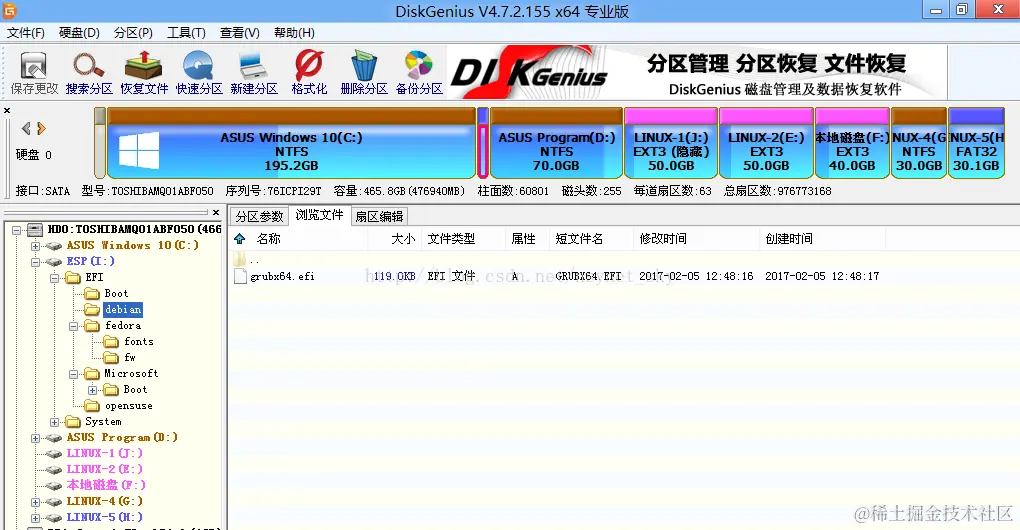Open the 分区(P) menu
The width and height of the screenshot is (1020, 530).
133,33
